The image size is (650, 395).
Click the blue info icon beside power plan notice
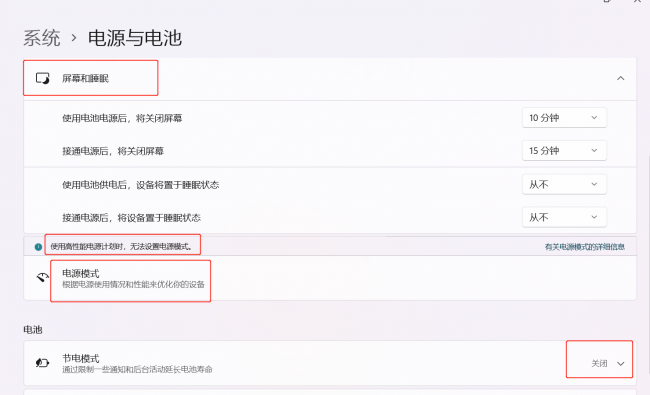pyautogui.click(x=38, y=247)
